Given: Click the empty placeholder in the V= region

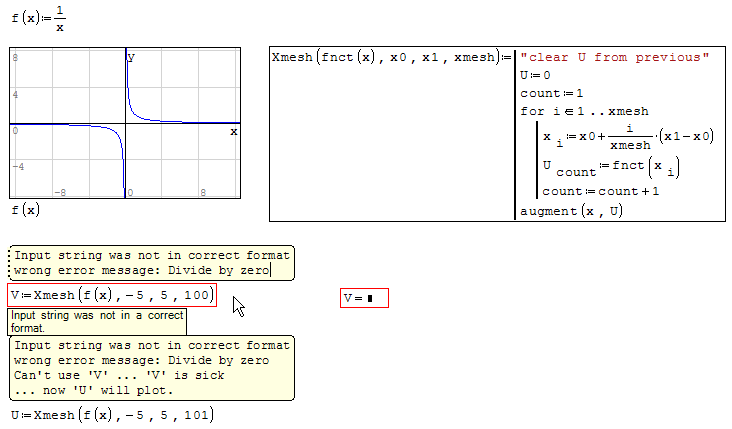Looking at the screenshot, I should (x=370, y=299).
